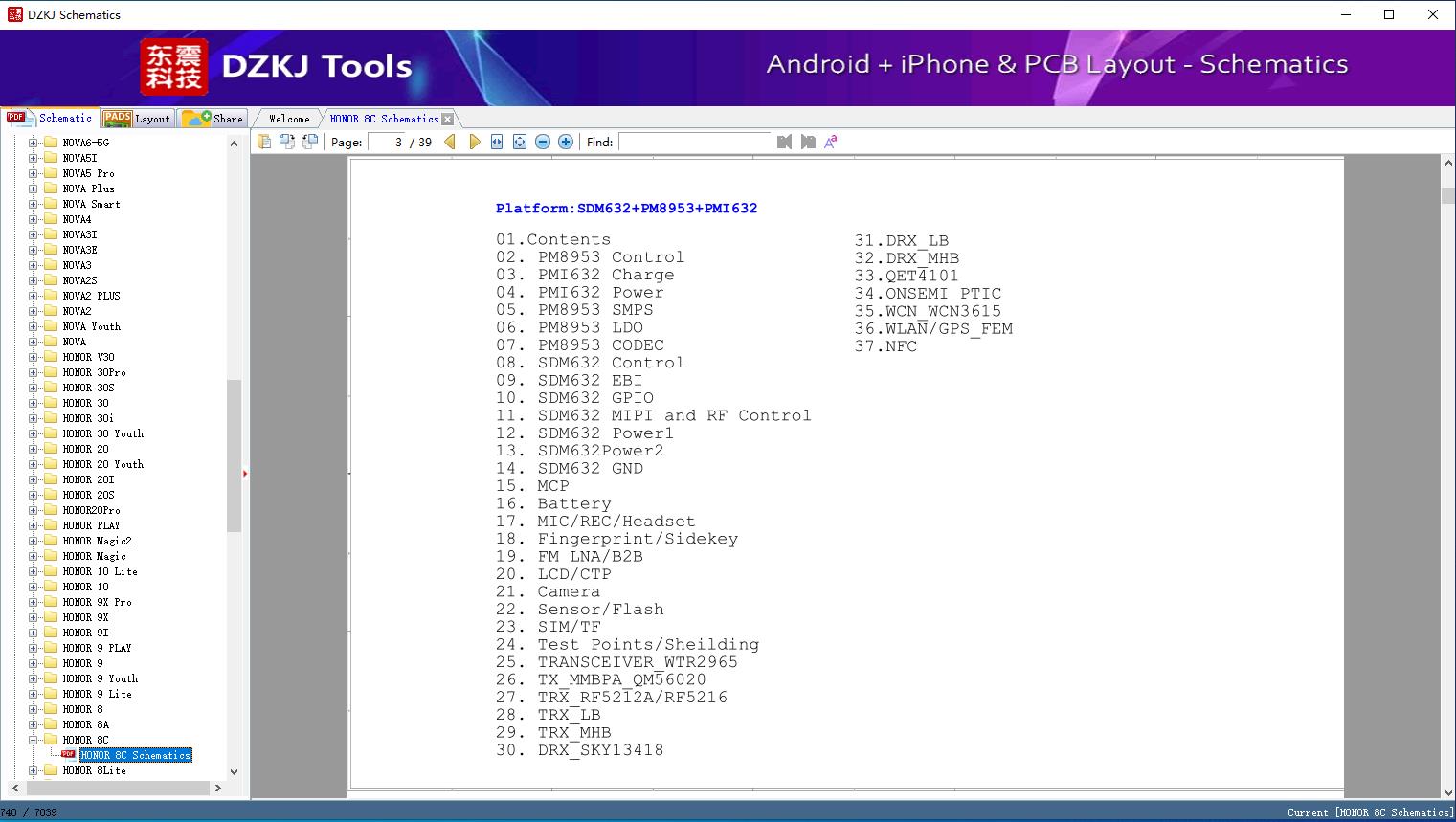Click the '16. Battery' contents line
1456x822 pixels.
click(553, 503)
